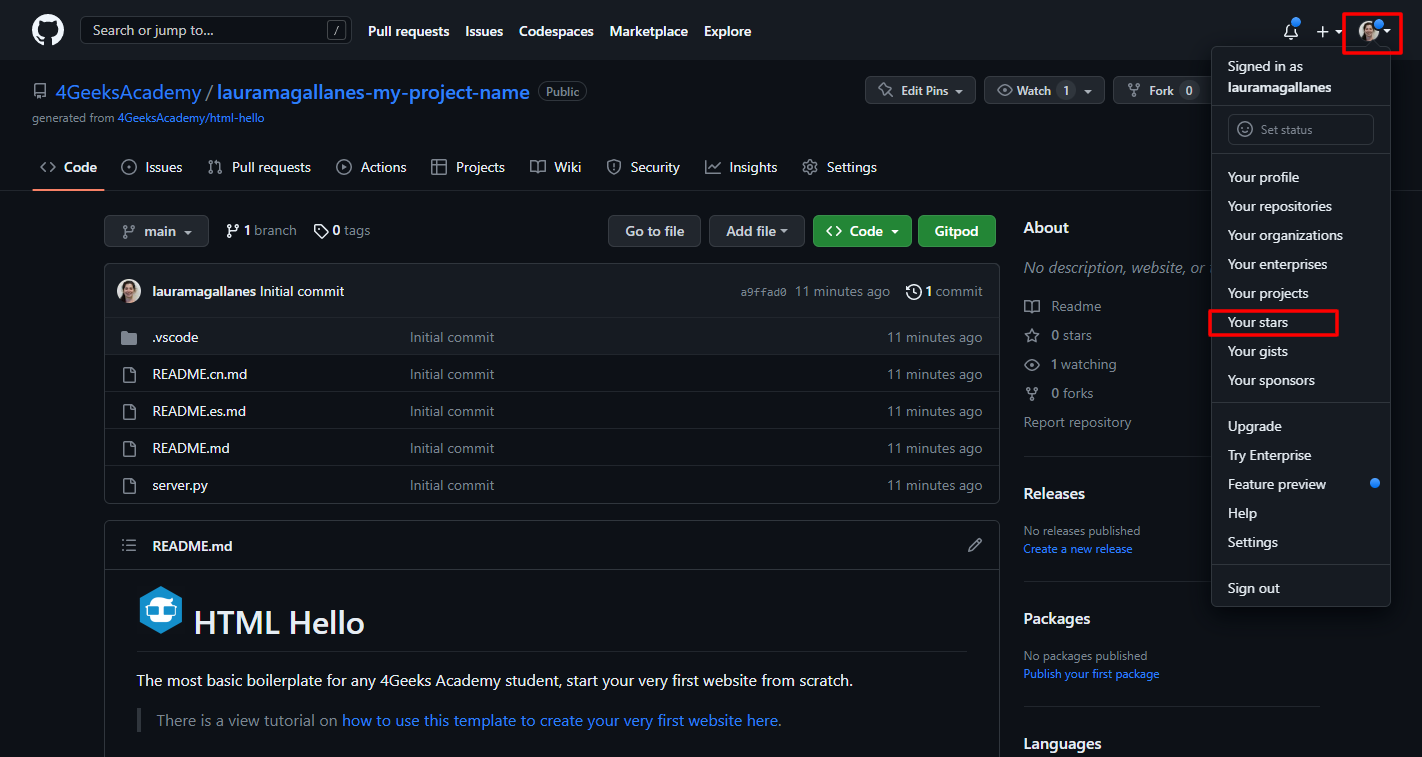Switch to the Actions tab
The width and height of the screenshot is (1422, 757).
[x=371, y=167]
